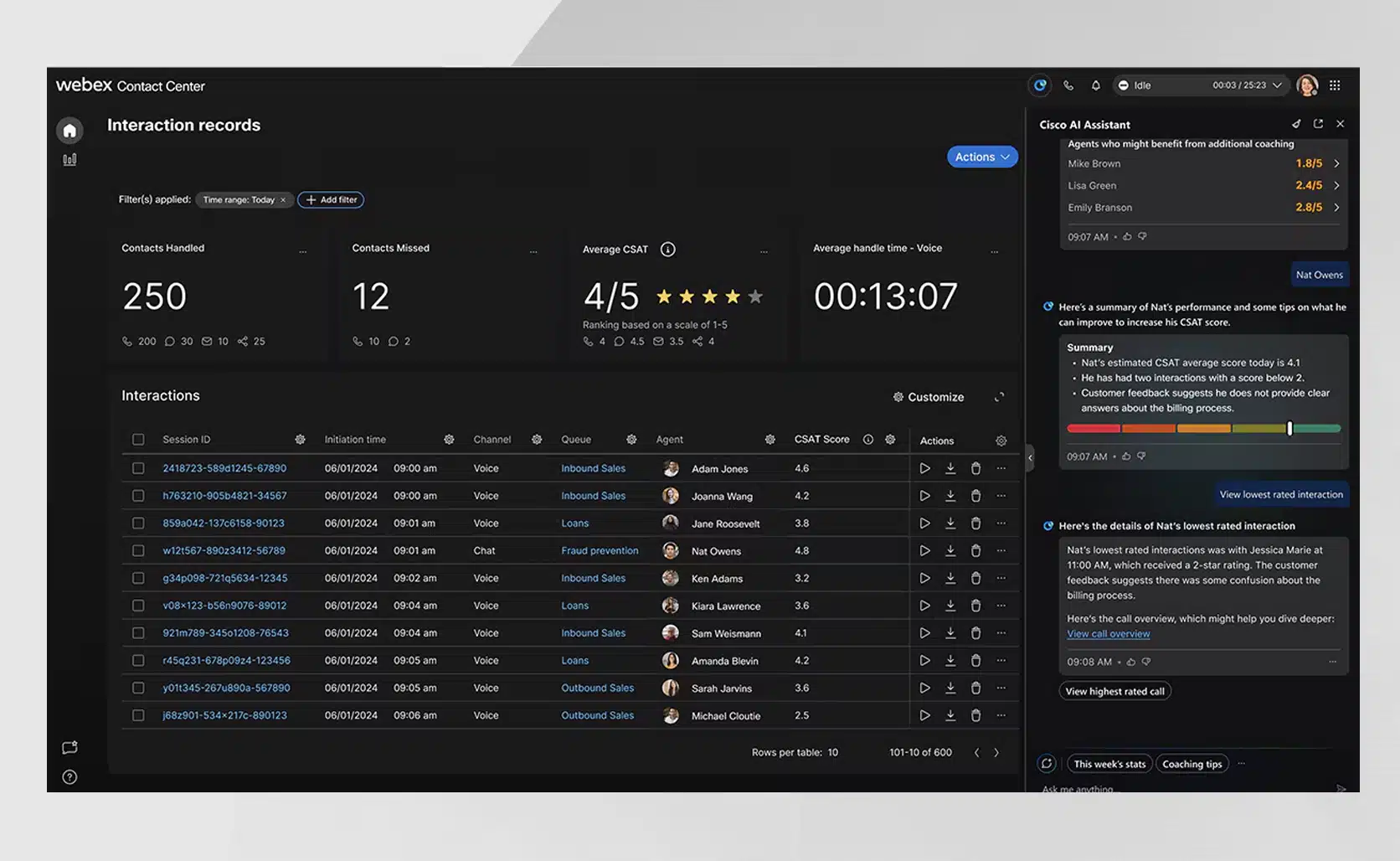Screen dimensions: 1400x861
Task: Open session w12t567-890z3412-56789 link
Action: tap(224, 551)
